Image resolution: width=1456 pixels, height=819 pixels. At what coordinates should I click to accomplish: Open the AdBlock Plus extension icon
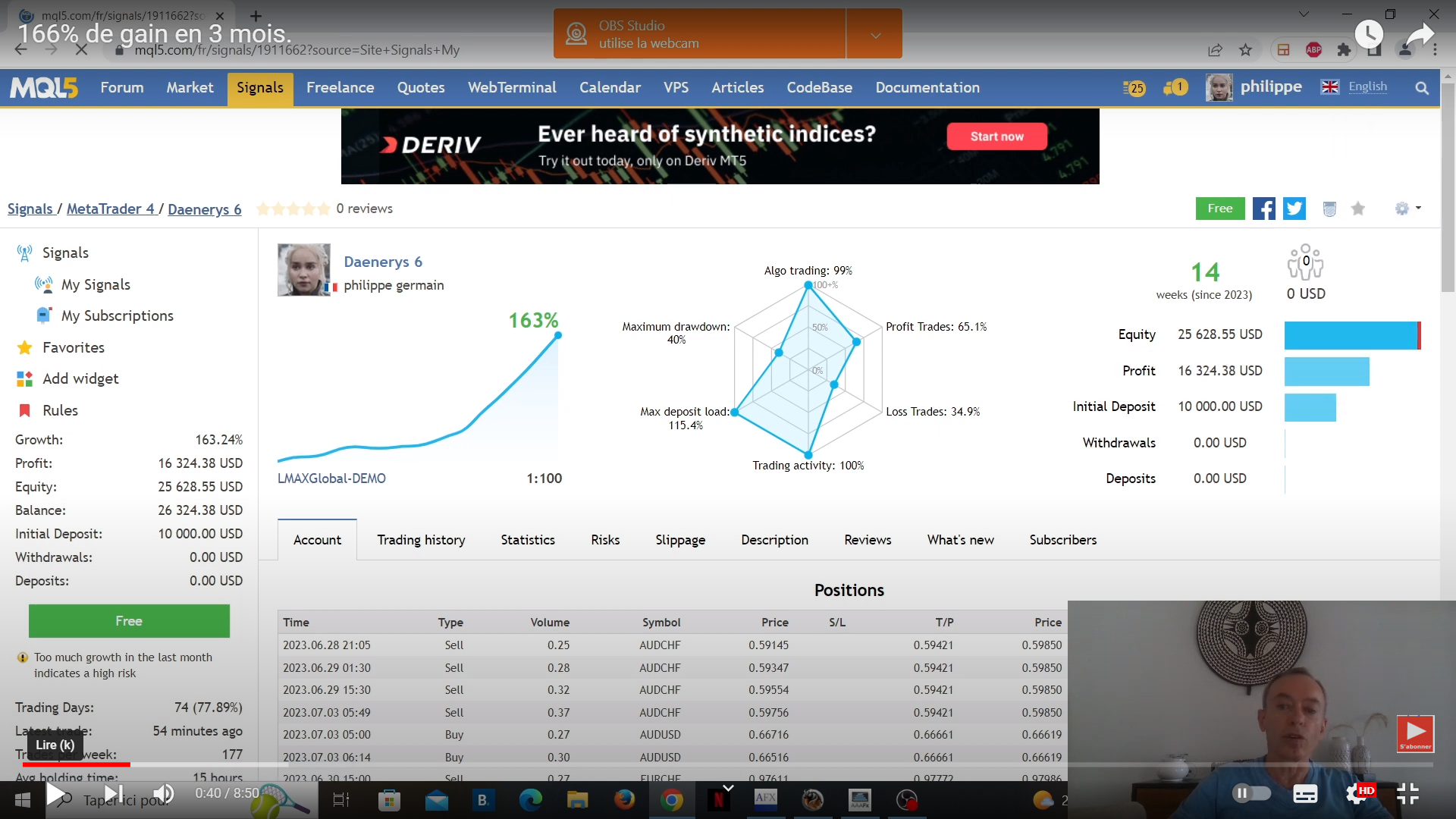tap(1313, 50)
